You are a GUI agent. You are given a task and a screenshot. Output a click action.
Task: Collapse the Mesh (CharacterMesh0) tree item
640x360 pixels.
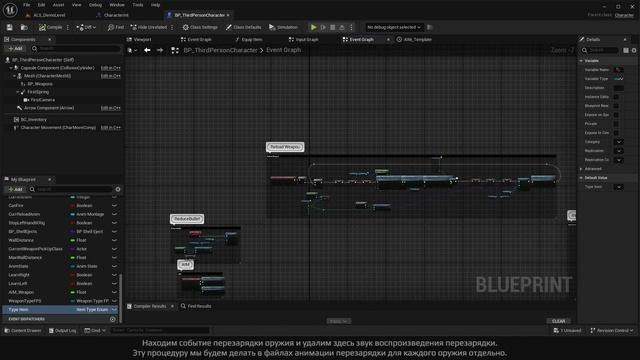pos(15,76)
